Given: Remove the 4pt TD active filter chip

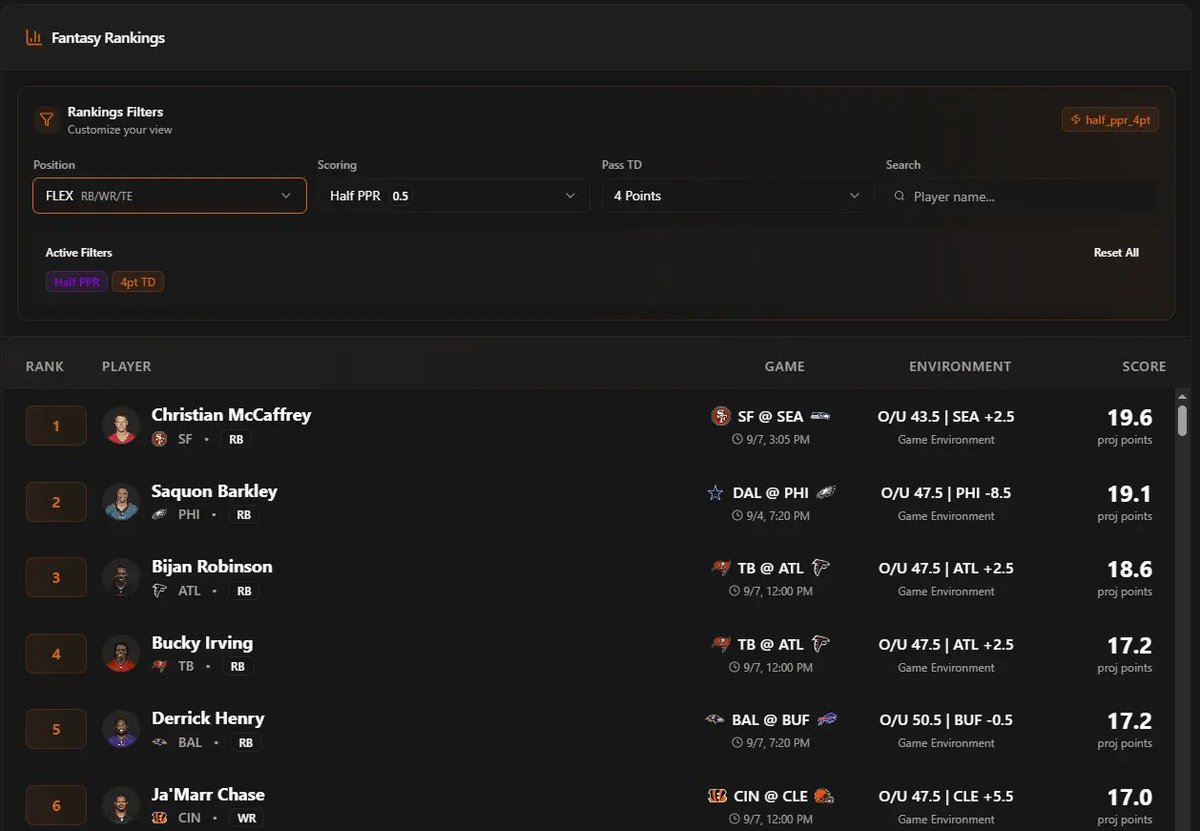Looking at the screenshot, I should pyautogui.click(x=138, y=282).
